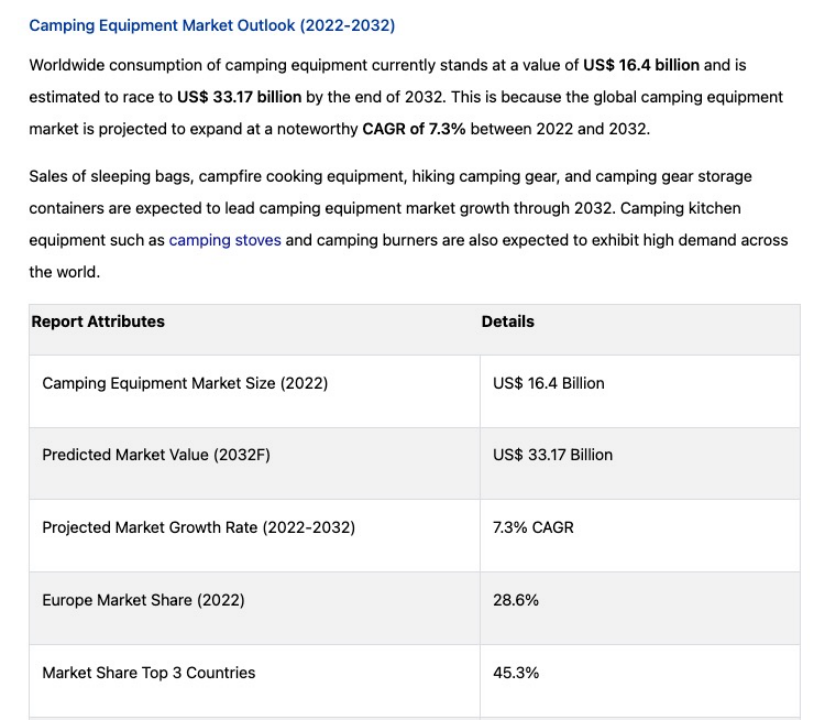Click bold US$ 33.17 billion in first paragraph
Screen dimensions: 814x720
pyautogui.click(x=239, y=98)
